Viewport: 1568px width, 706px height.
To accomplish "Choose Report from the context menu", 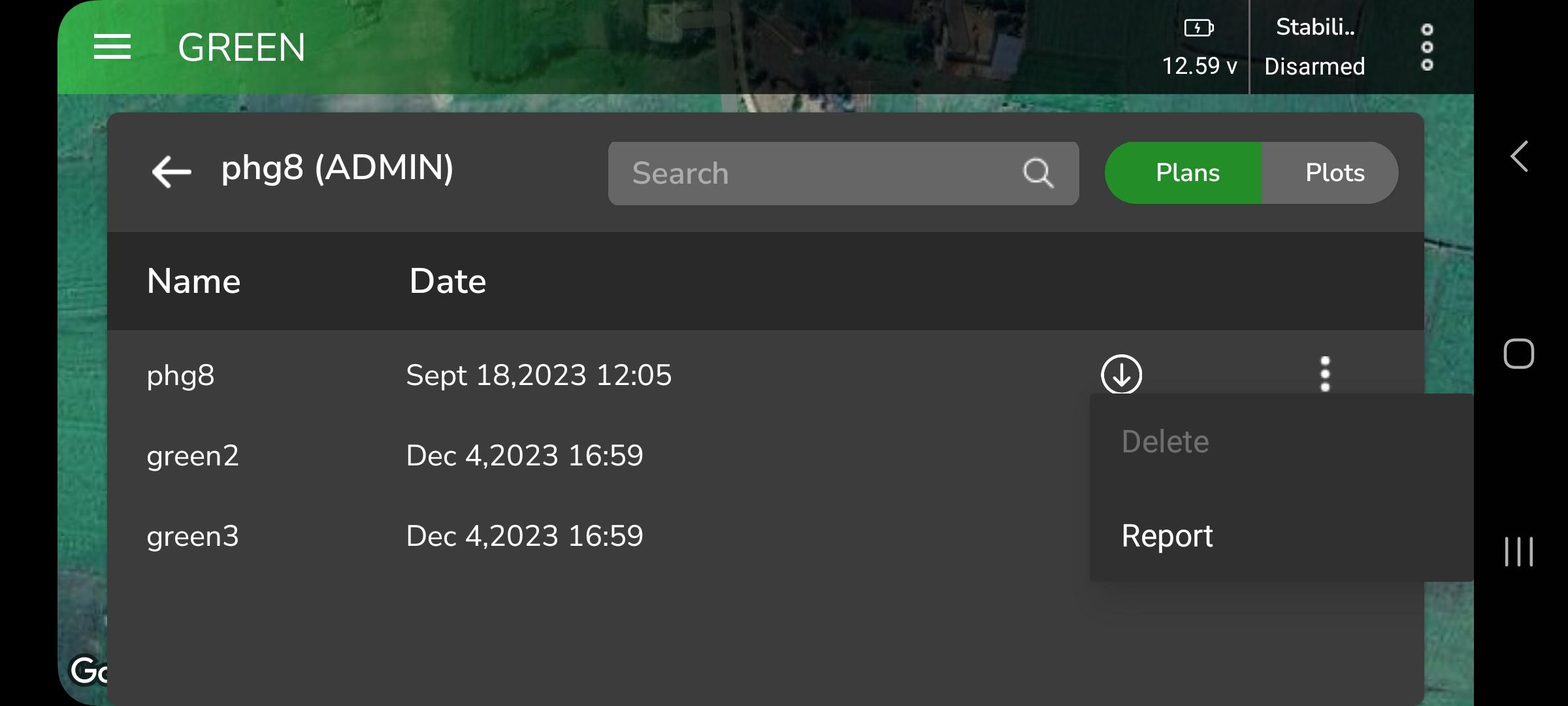I will coord(1167,536).
